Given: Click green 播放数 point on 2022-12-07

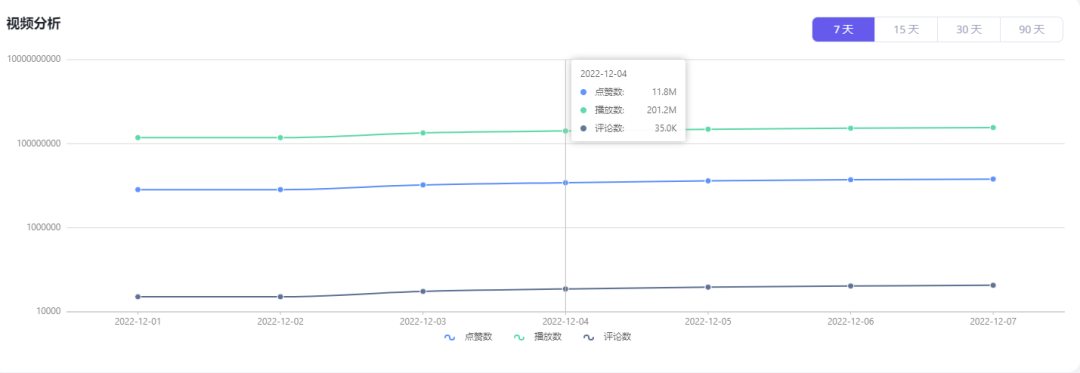Looking at the screenshot, I should (993, 127).
